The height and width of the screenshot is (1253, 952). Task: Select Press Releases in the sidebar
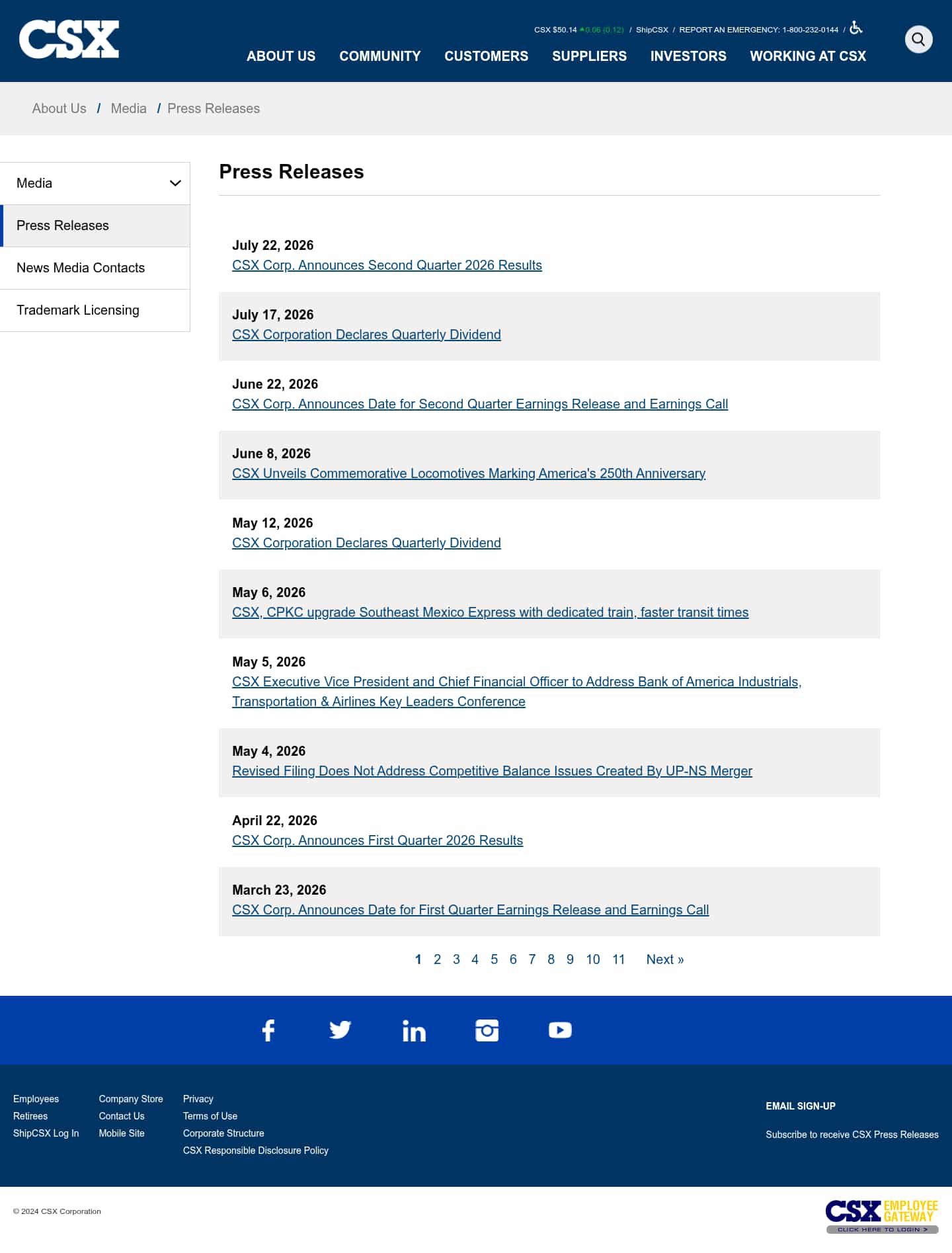point(95,225)
